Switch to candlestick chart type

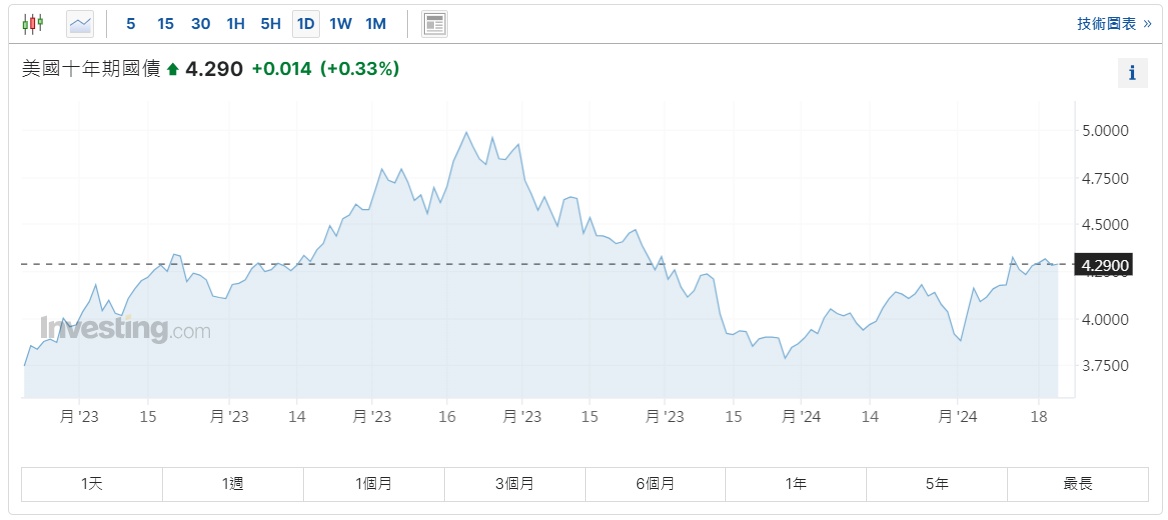point(34,23)
